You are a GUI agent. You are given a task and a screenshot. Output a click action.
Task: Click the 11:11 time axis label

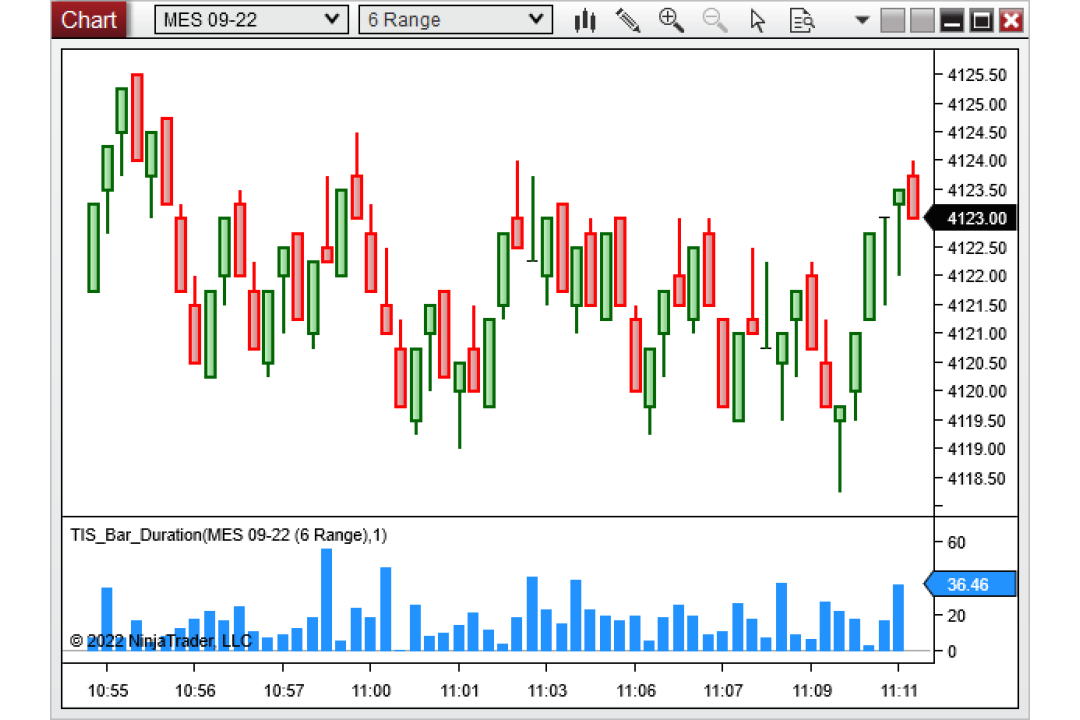tap(899, 690)
